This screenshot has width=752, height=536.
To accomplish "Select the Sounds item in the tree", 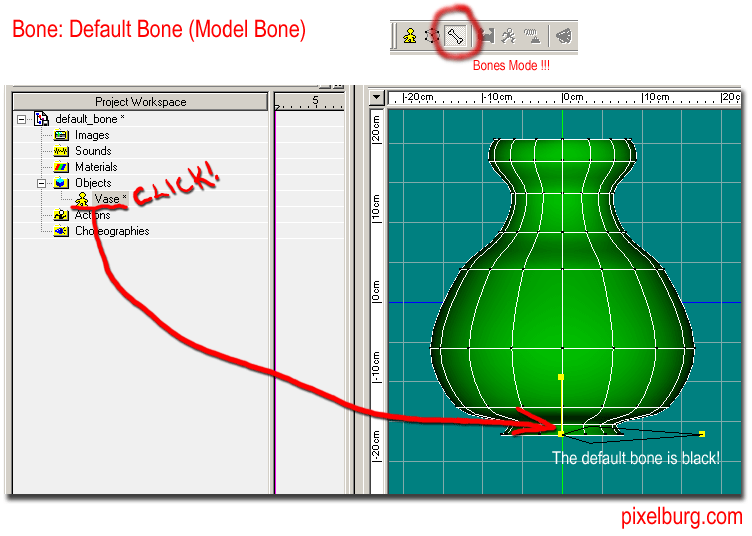I will (93, 151).
